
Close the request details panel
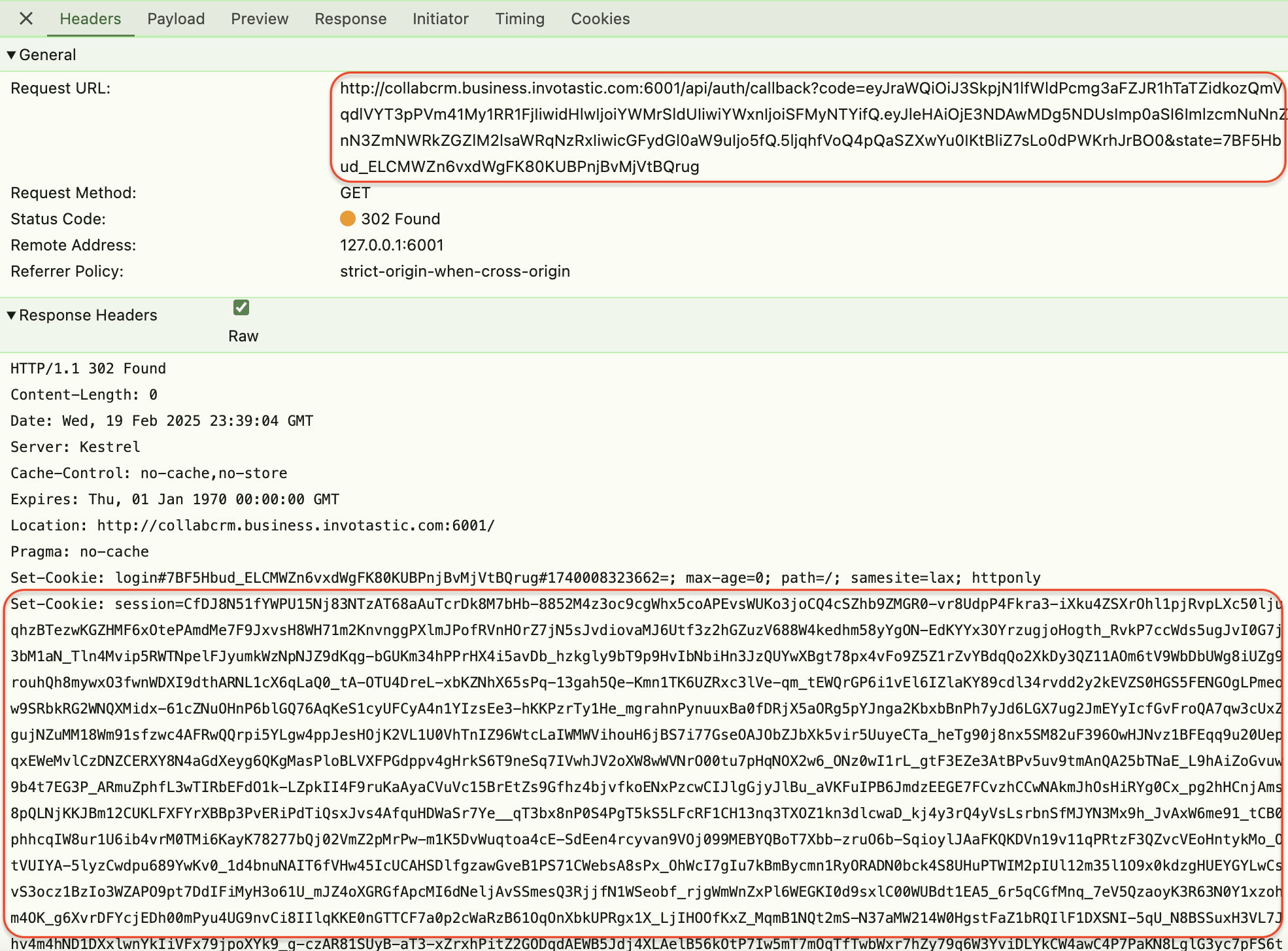(26, 18)
